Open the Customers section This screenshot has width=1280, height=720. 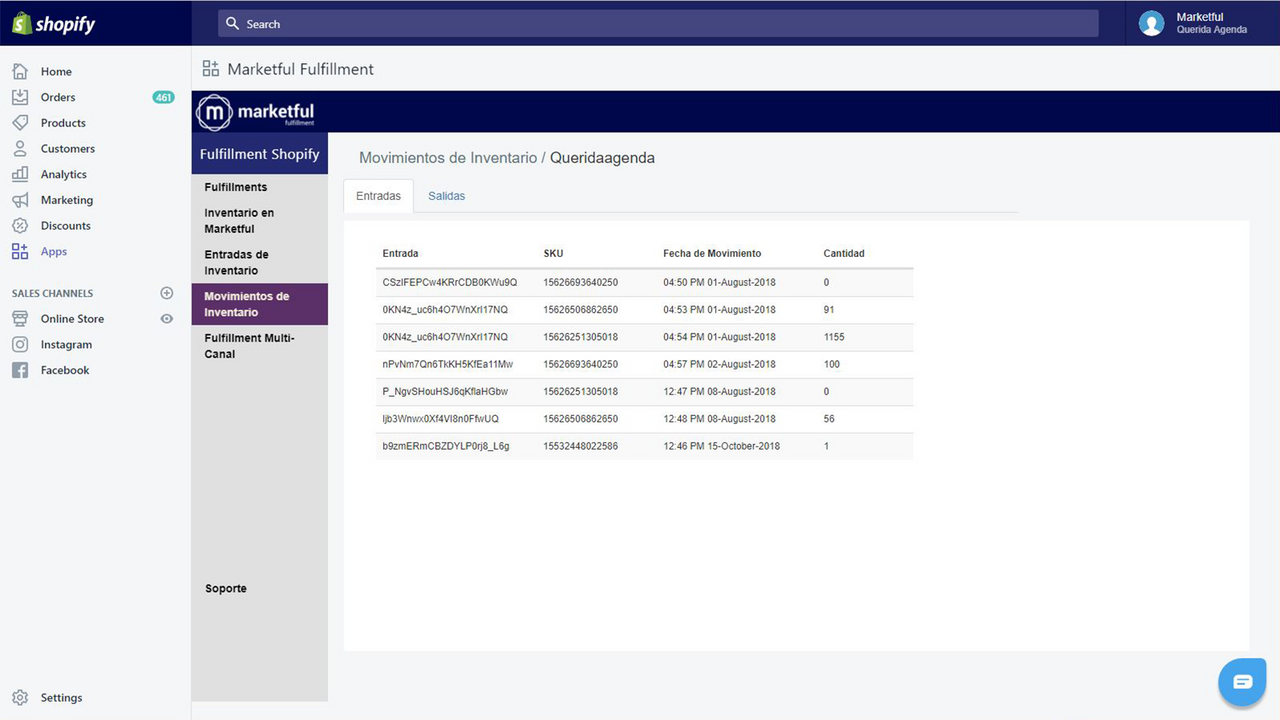[x=67, y=148]
